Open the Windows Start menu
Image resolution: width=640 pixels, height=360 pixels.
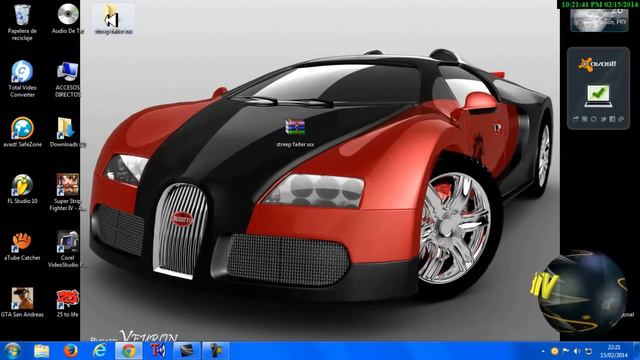[12, 351]
